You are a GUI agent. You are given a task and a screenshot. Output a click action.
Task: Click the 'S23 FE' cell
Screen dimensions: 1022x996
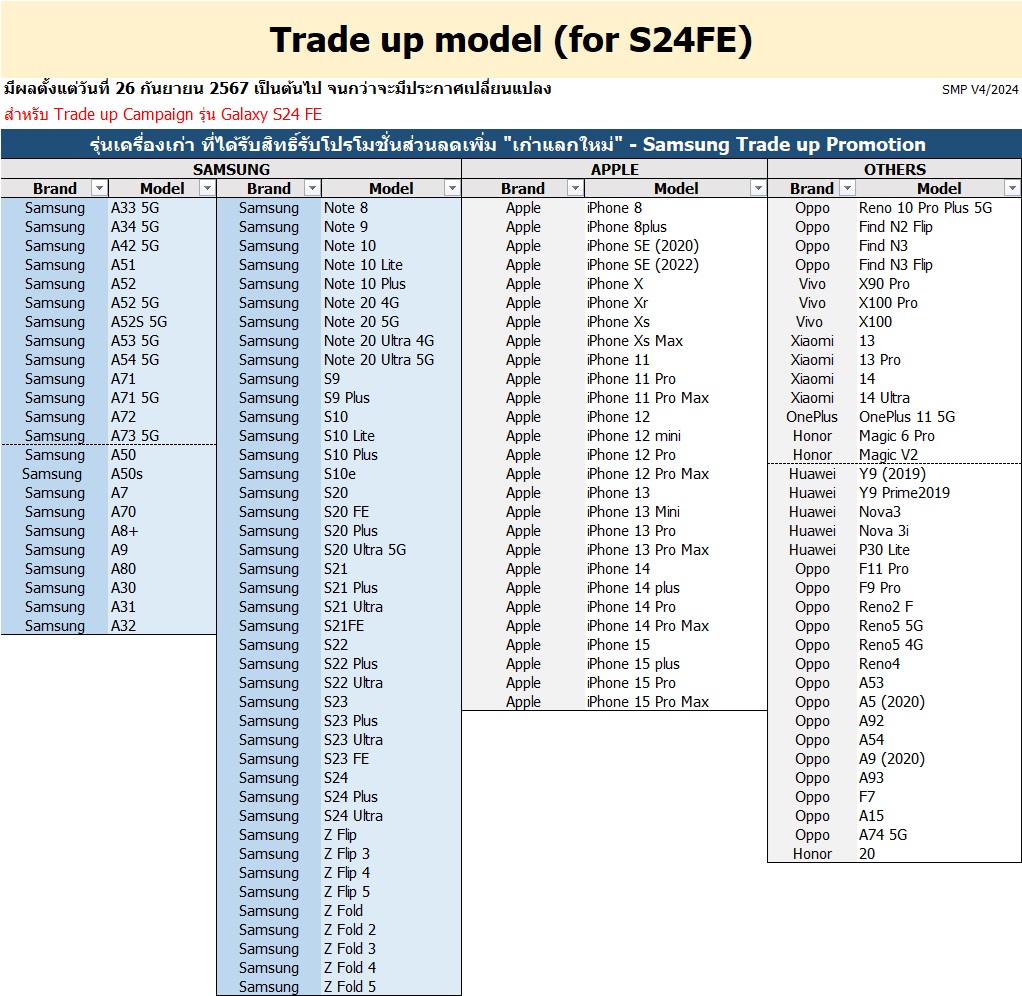coord(391,759)
